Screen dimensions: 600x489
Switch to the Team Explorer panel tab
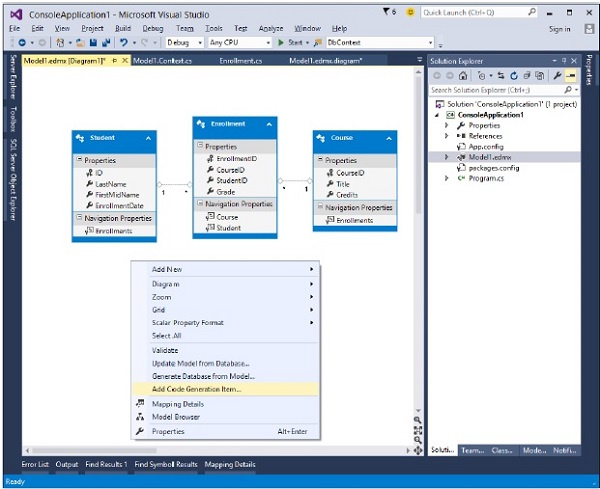473,450
